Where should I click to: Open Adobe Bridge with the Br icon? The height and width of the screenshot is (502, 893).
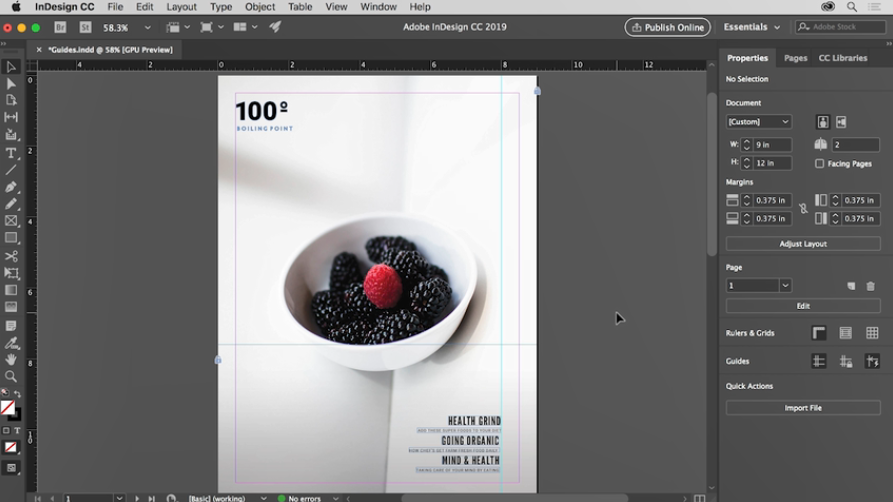pyautogui.click(x=61, y=27)
